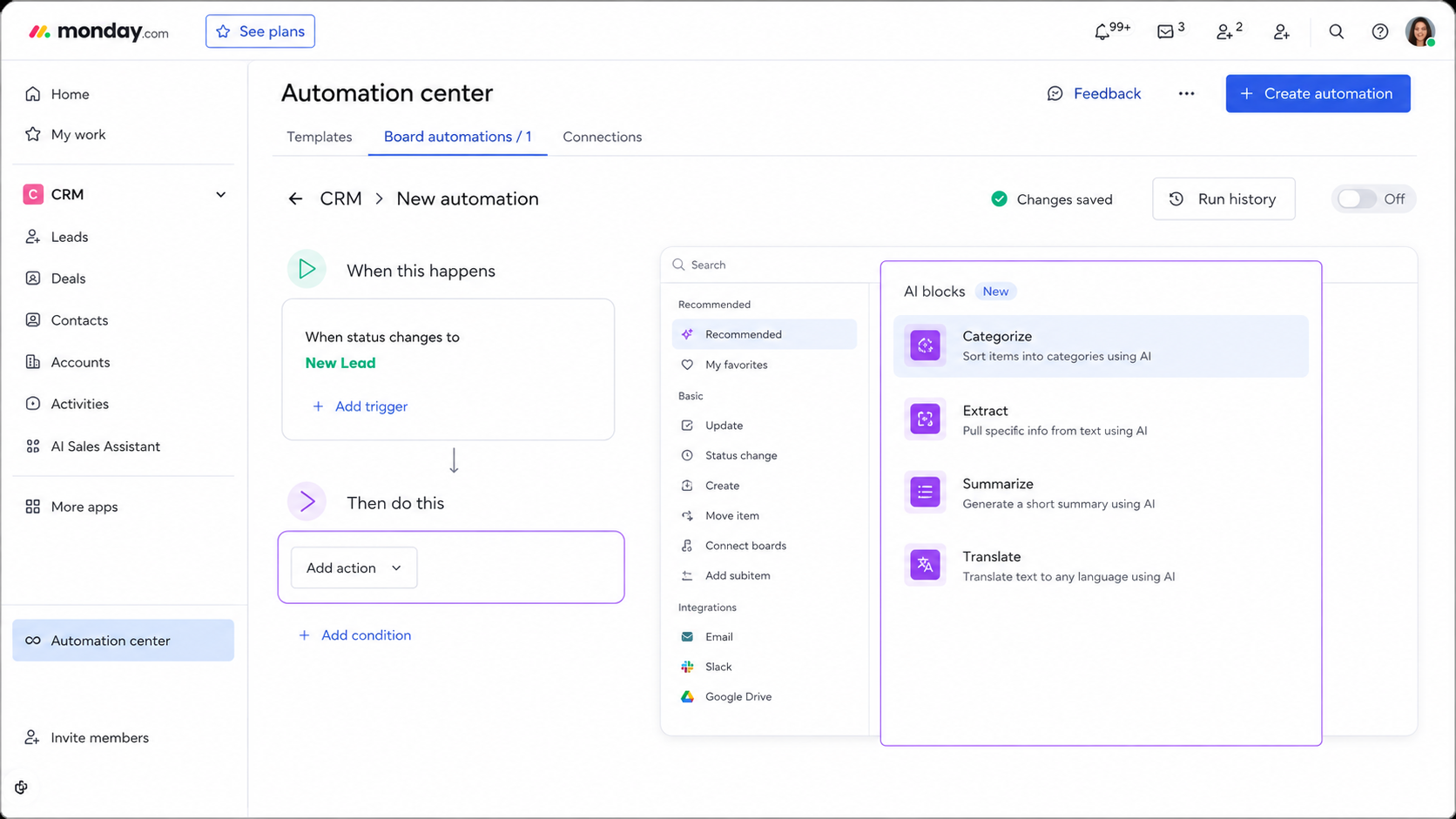
Task: Click the Slack integration icon
Action: tap(687, 667)
